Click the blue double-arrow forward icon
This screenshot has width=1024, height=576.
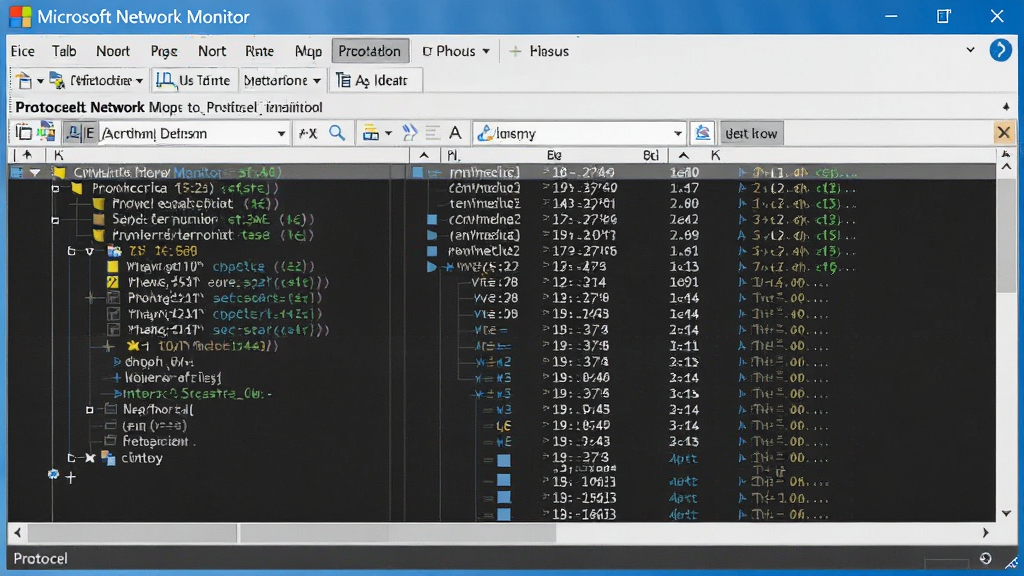(409, 133)
